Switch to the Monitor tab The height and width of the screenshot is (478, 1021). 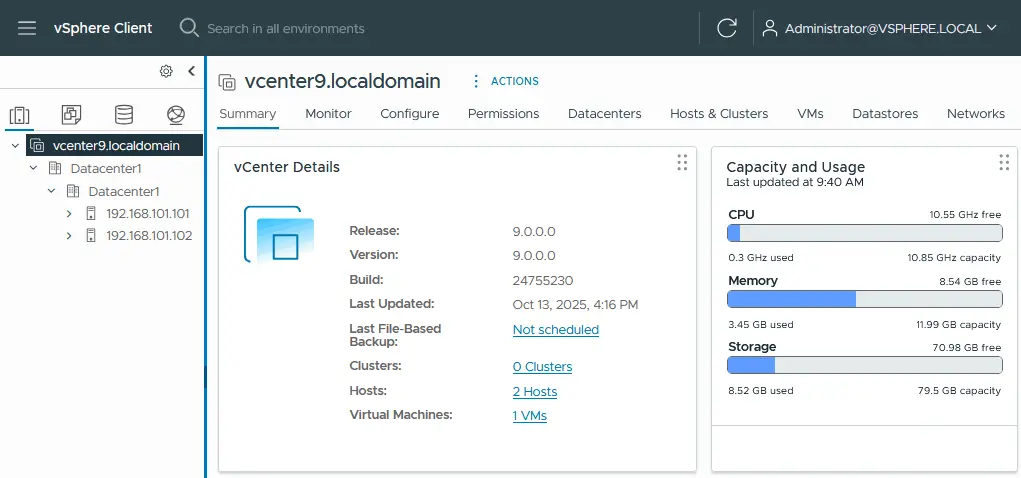(x=328, y=113)
